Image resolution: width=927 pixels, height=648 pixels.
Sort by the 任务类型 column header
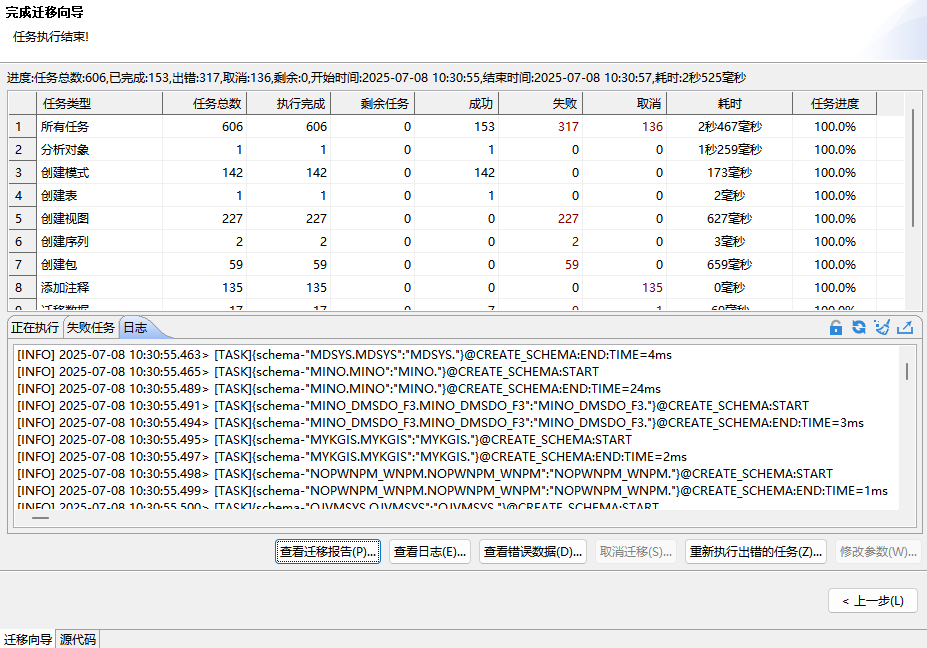coord(66,103)
